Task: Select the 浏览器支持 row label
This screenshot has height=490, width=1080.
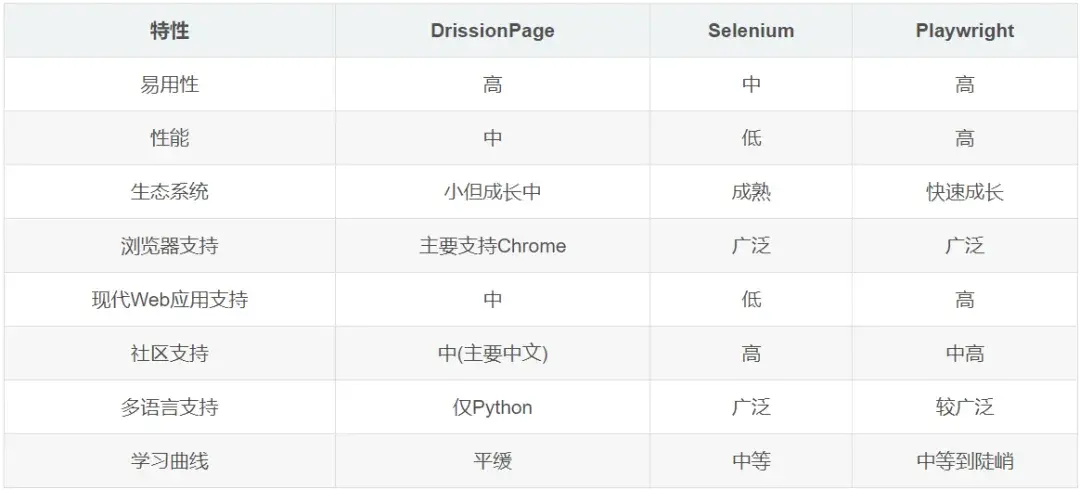Action: (169, 245)
